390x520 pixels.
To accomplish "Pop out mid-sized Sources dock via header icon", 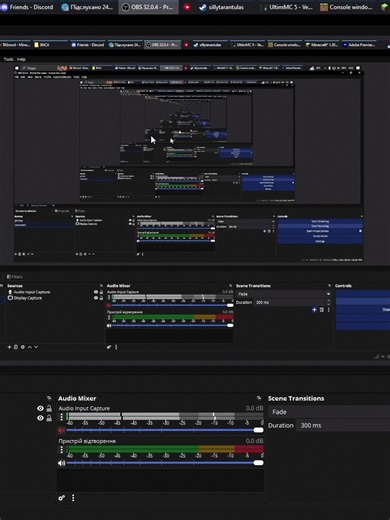I will pos(101,286).
